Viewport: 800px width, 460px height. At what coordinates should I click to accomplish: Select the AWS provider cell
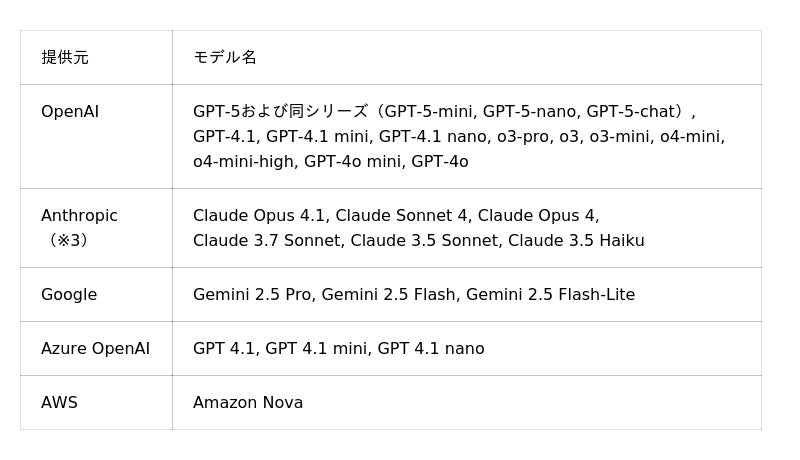coord(59,403)
